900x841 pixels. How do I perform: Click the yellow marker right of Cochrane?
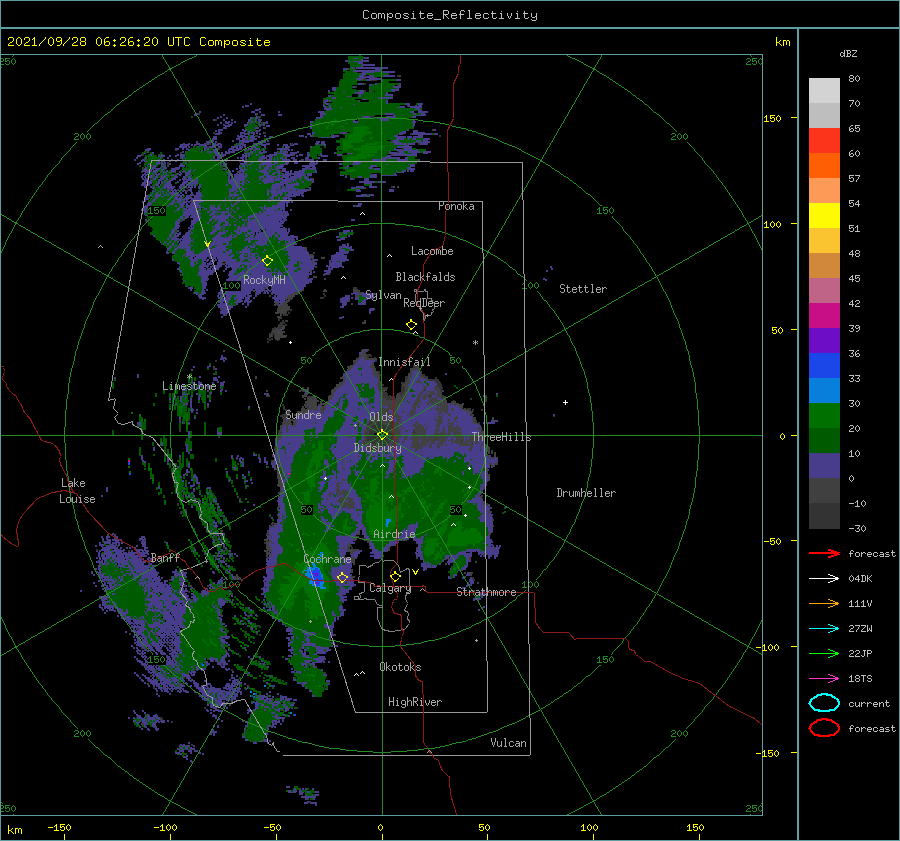(x=343, y=578)
